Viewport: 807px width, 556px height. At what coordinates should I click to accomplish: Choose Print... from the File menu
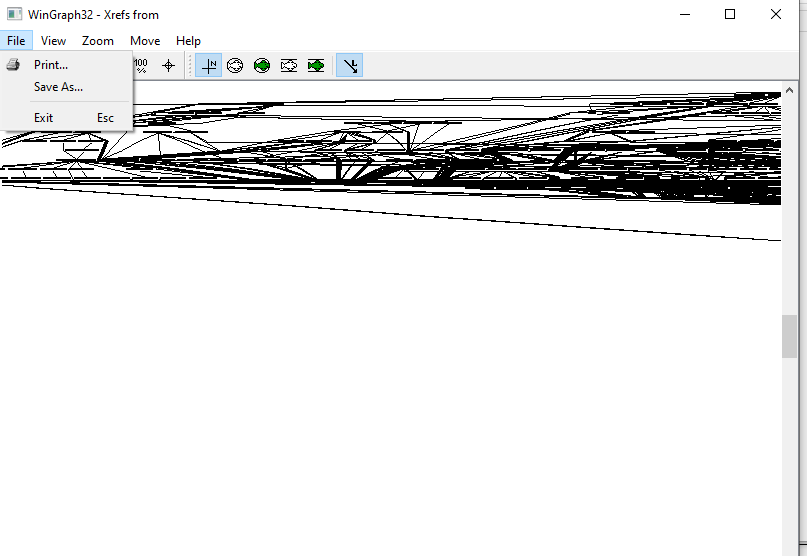tap(51, 65)
